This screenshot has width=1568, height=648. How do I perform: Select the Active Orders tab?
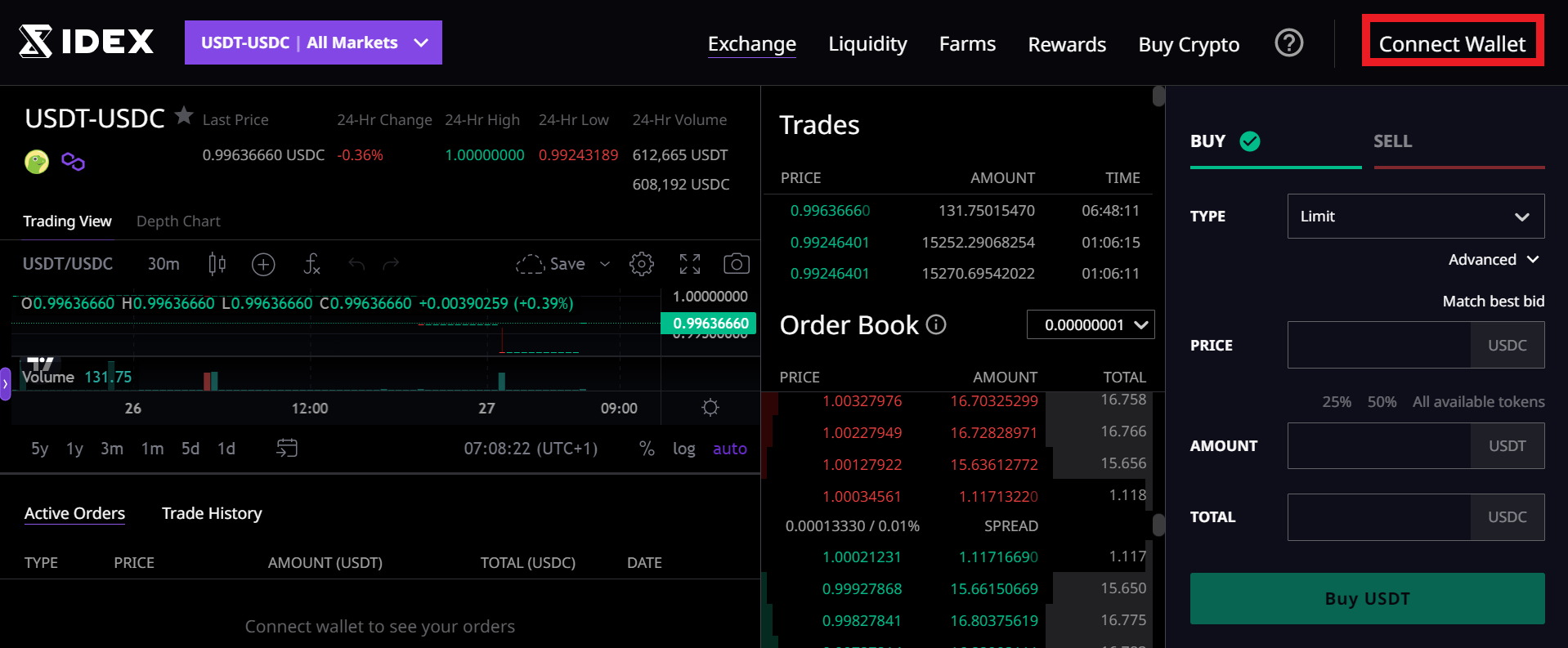(74, 513)
